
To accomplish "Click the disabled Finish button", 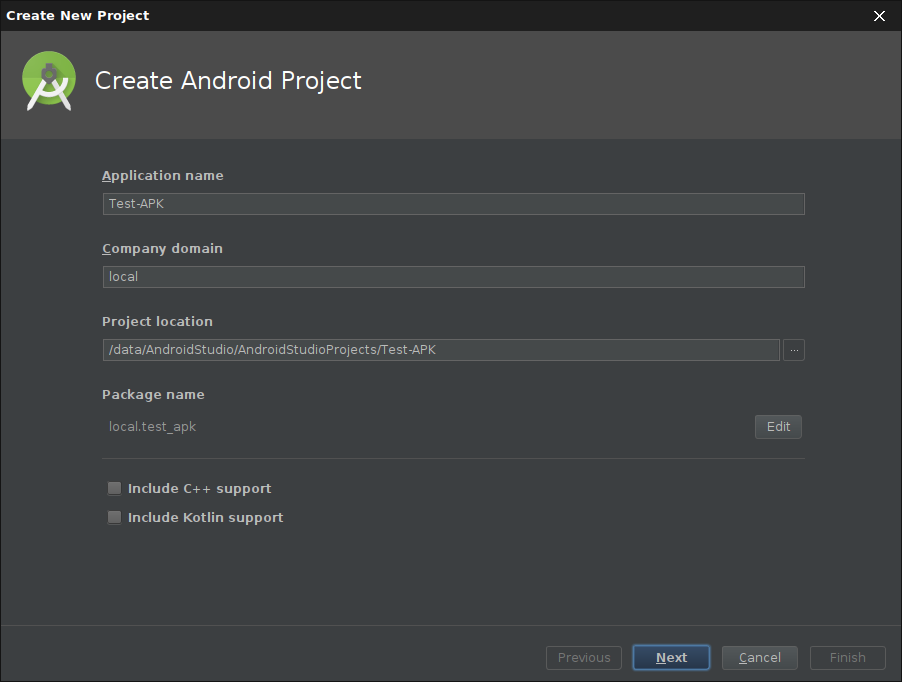I will (x=847, y=658).
